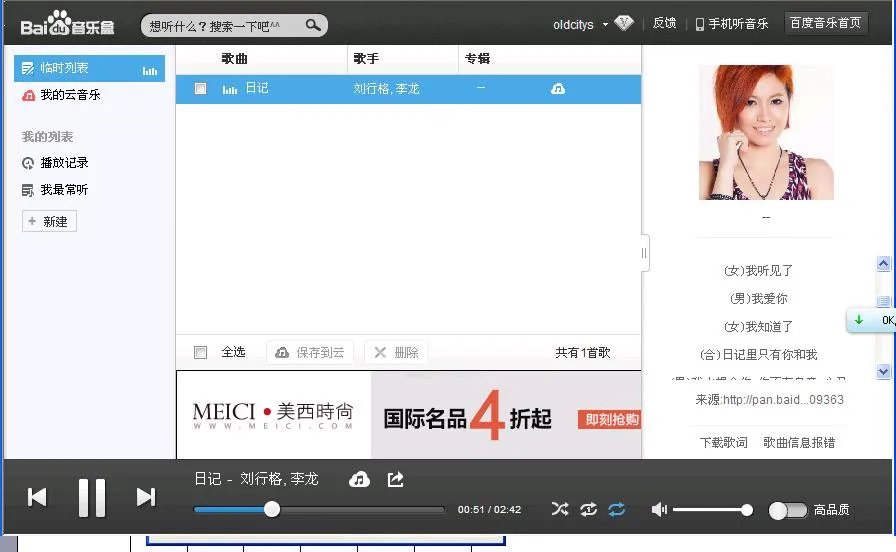Image resolution: width=896 pixels, height=552 pixels.
Task: Click the scrollbar up arrow on the right edge
Action: [883, 263]
